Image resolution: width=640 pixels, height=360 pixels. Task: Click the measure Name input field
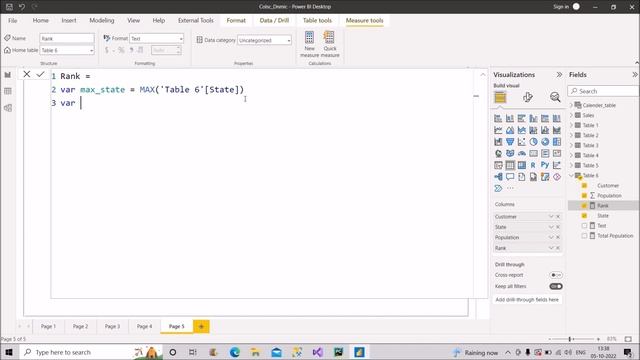coord(67,38)
